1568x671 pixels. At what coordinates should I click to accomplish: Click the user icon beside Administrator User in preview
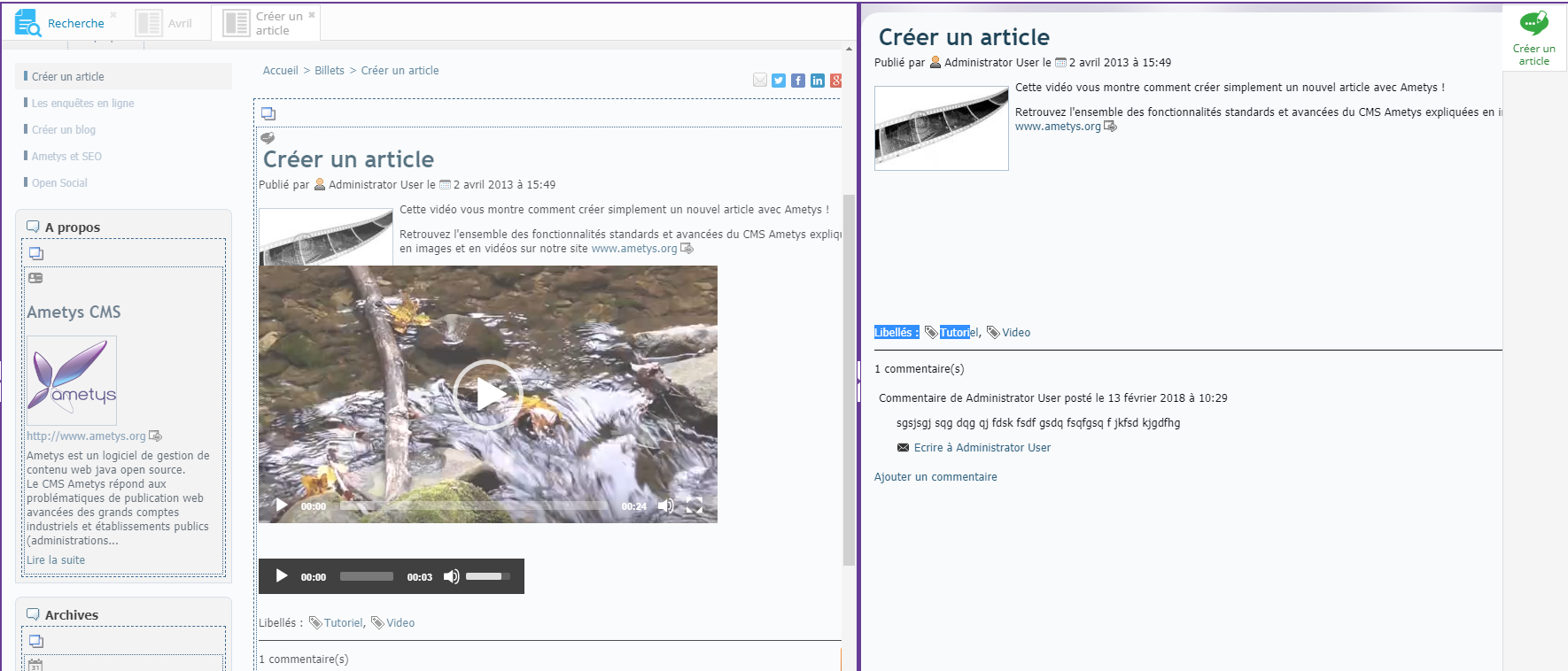point(935,63)
